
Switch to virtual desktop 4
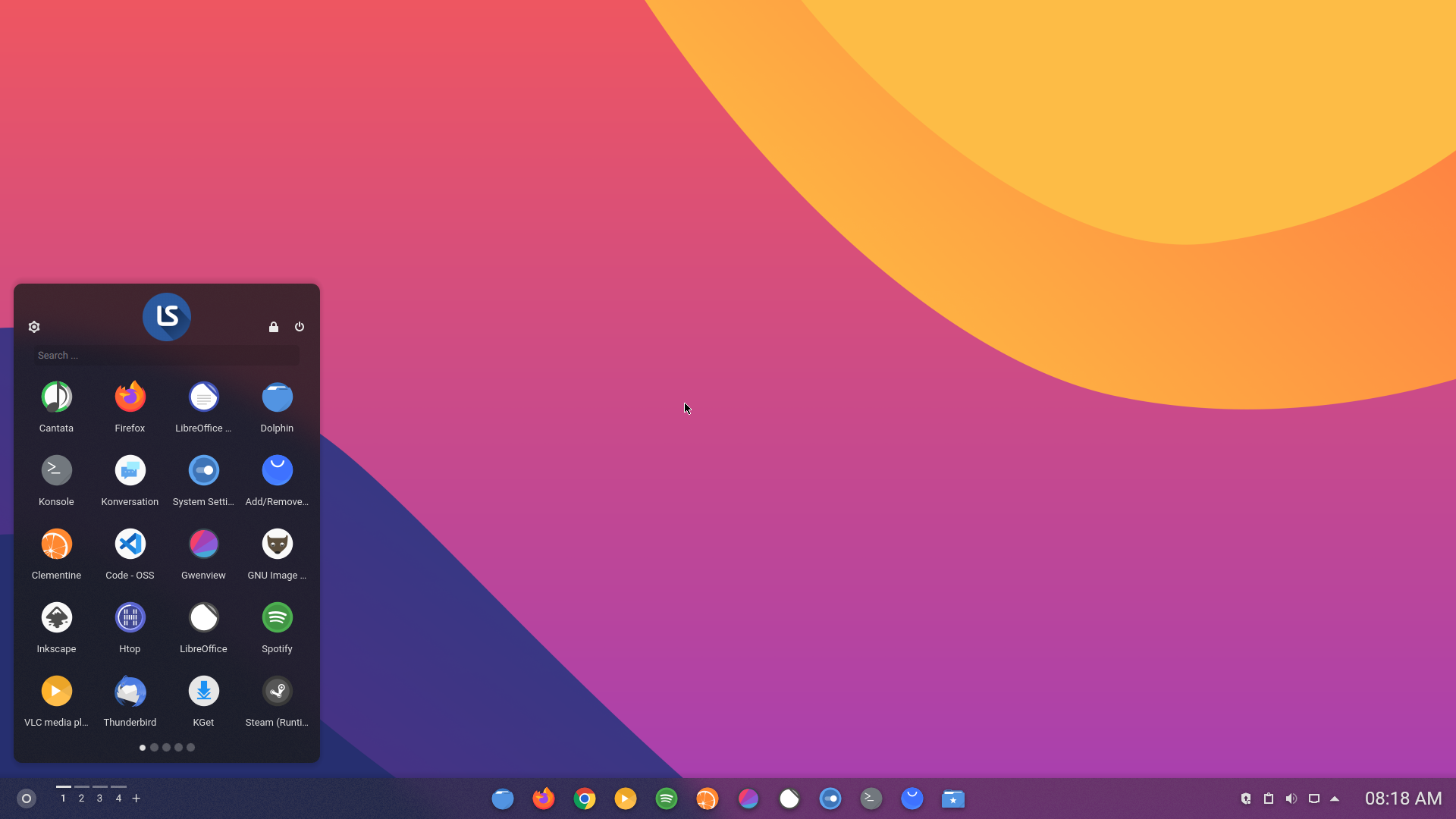118,797
